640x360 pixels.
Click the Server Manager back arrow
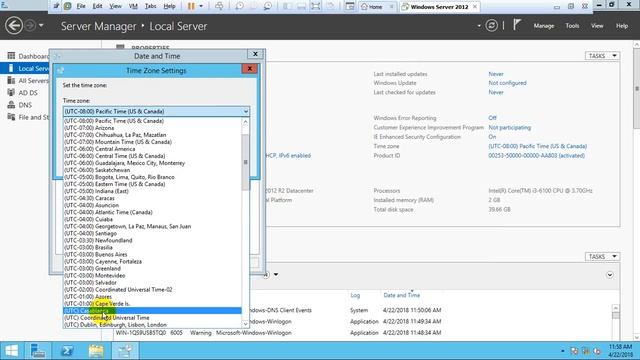pos(13,26)
